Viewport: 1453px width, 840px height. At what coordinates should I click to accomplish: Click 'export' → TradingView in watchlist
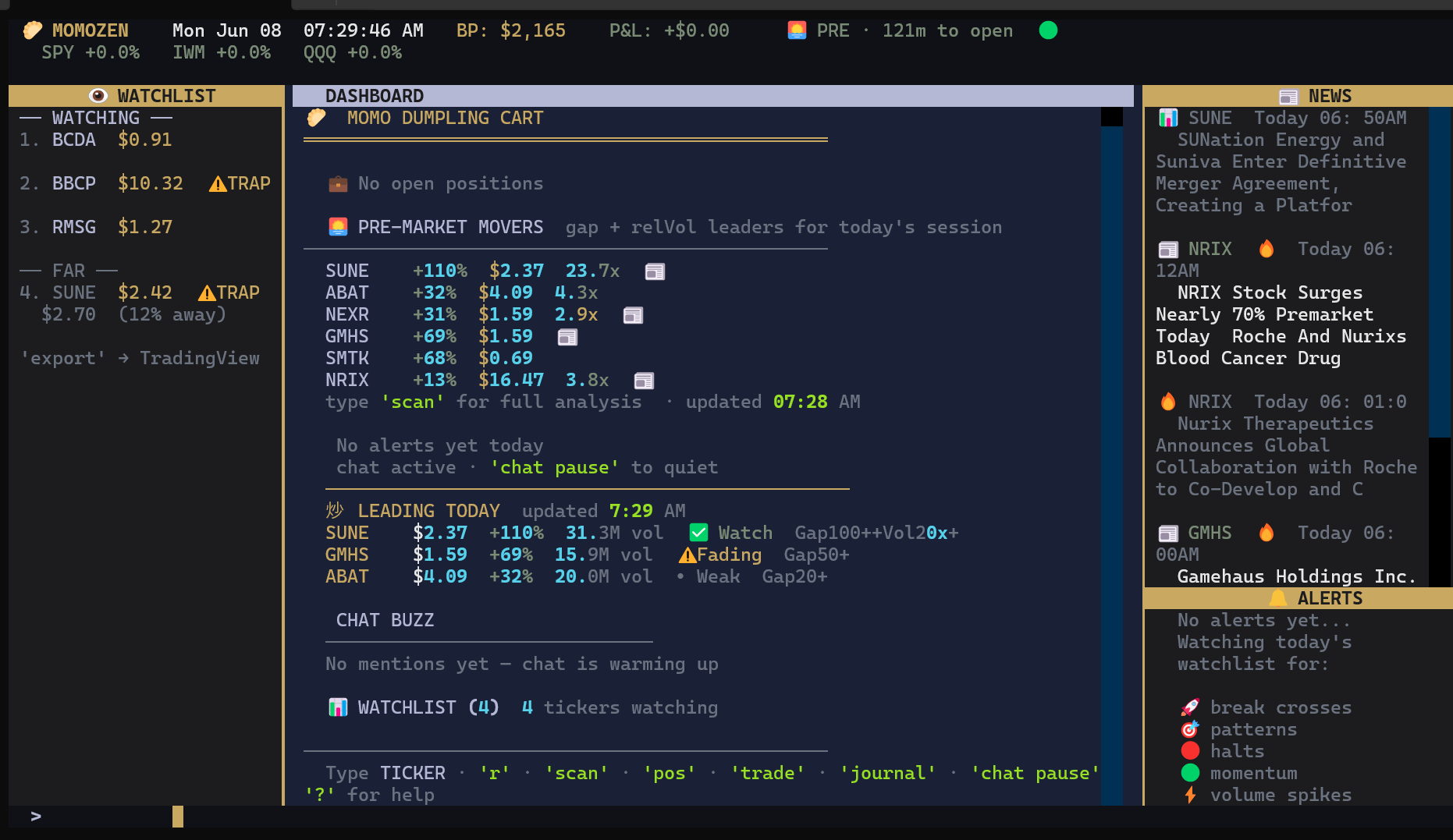click(x=140, y=358)
